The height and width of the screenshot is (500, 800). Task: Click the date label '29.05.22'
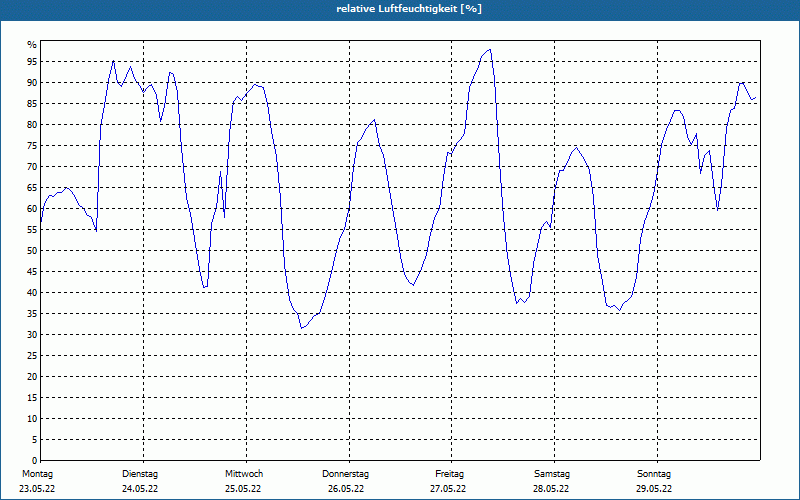coord(654,489)
